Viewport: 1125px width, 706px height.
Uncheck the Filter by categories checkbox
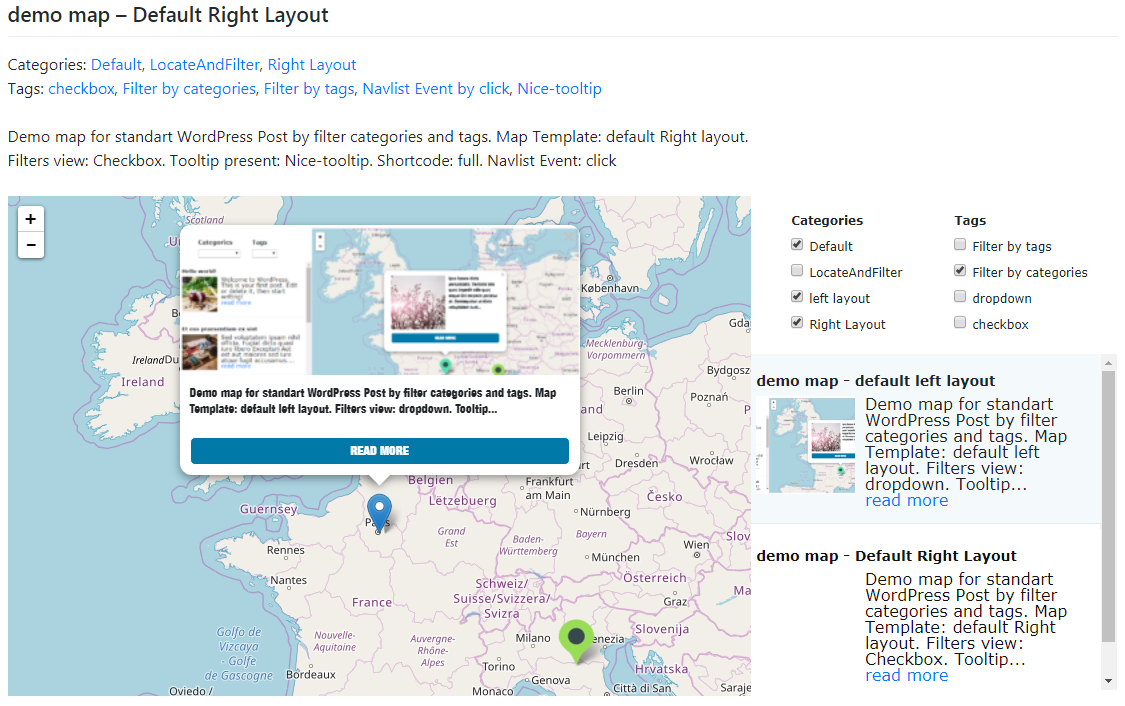pyautogui.click(x=960, y=271)
